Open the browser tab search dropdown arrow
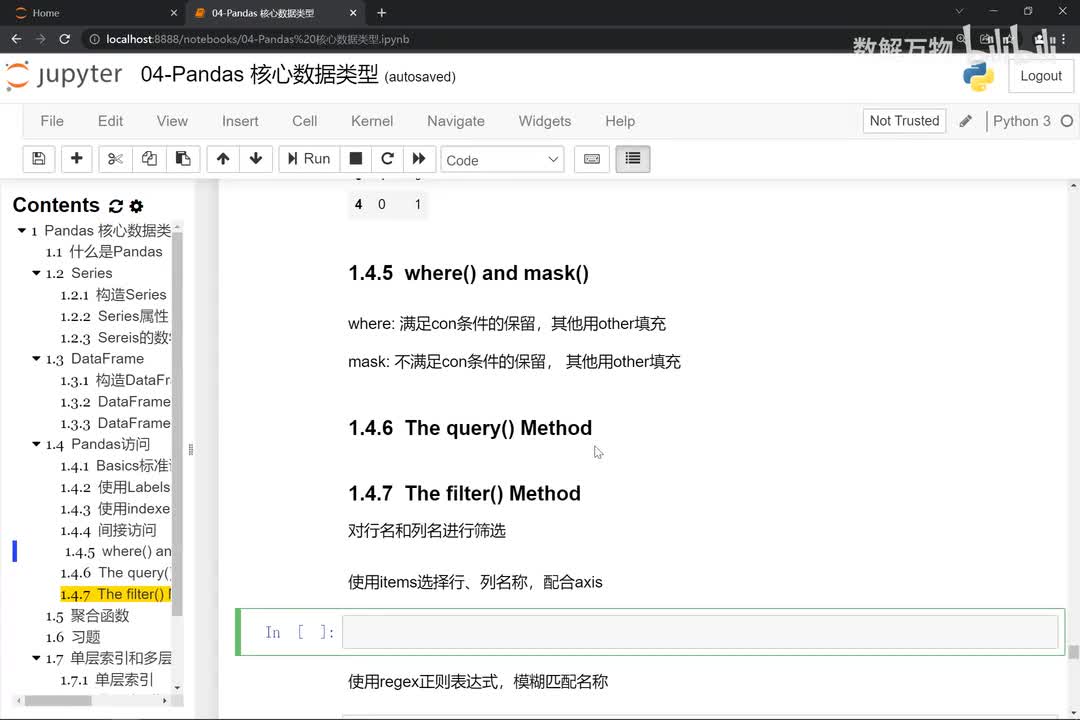 click(959, 12)
